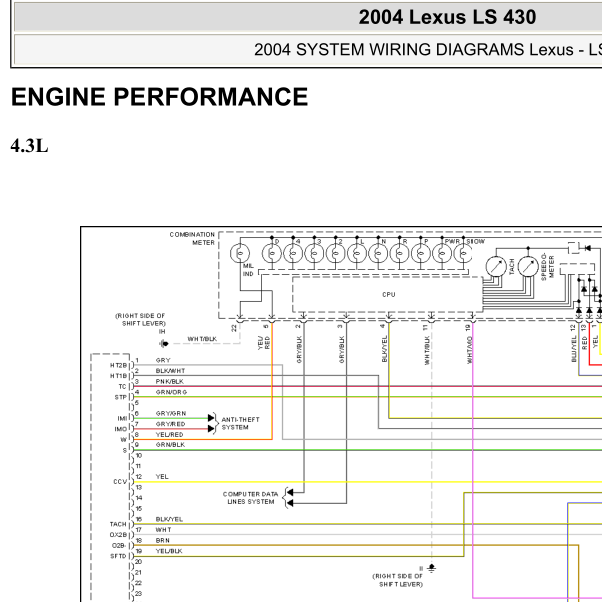602x602 pixels.
Task: Select the "2004 SYSTEM WIRING DIAGRAMS" subtitle line
Action: pos(428,50)
